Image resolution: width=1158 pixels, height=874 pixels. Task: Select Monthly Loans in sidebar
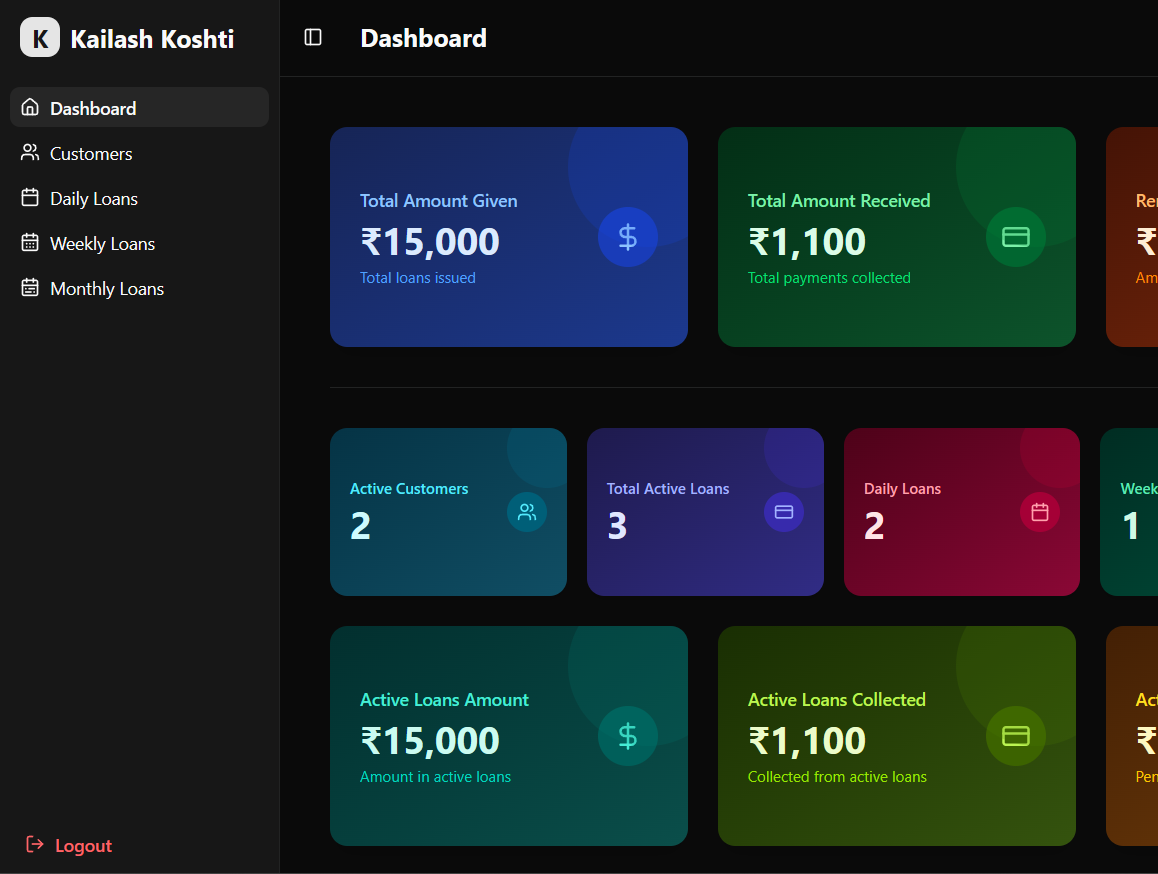(x=140, y=288)
